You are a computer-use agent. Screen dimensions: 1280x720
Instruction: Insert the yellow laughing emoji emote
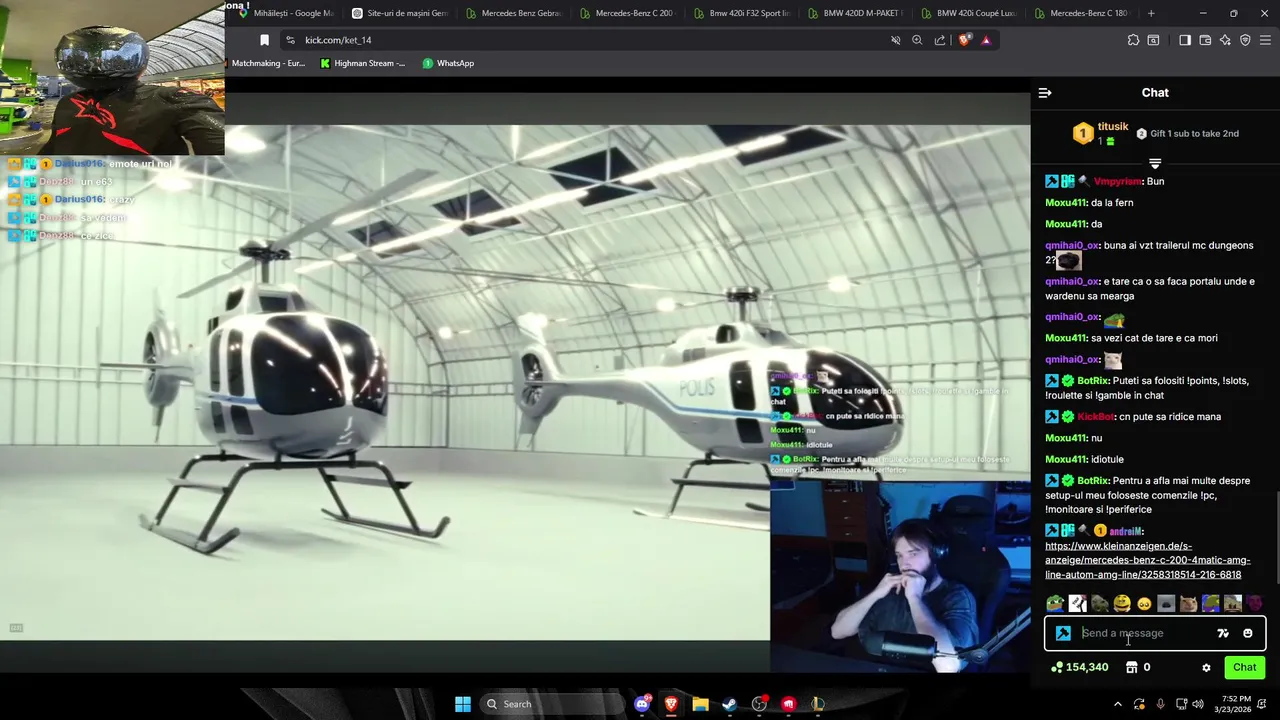[x=1122, y=603]
